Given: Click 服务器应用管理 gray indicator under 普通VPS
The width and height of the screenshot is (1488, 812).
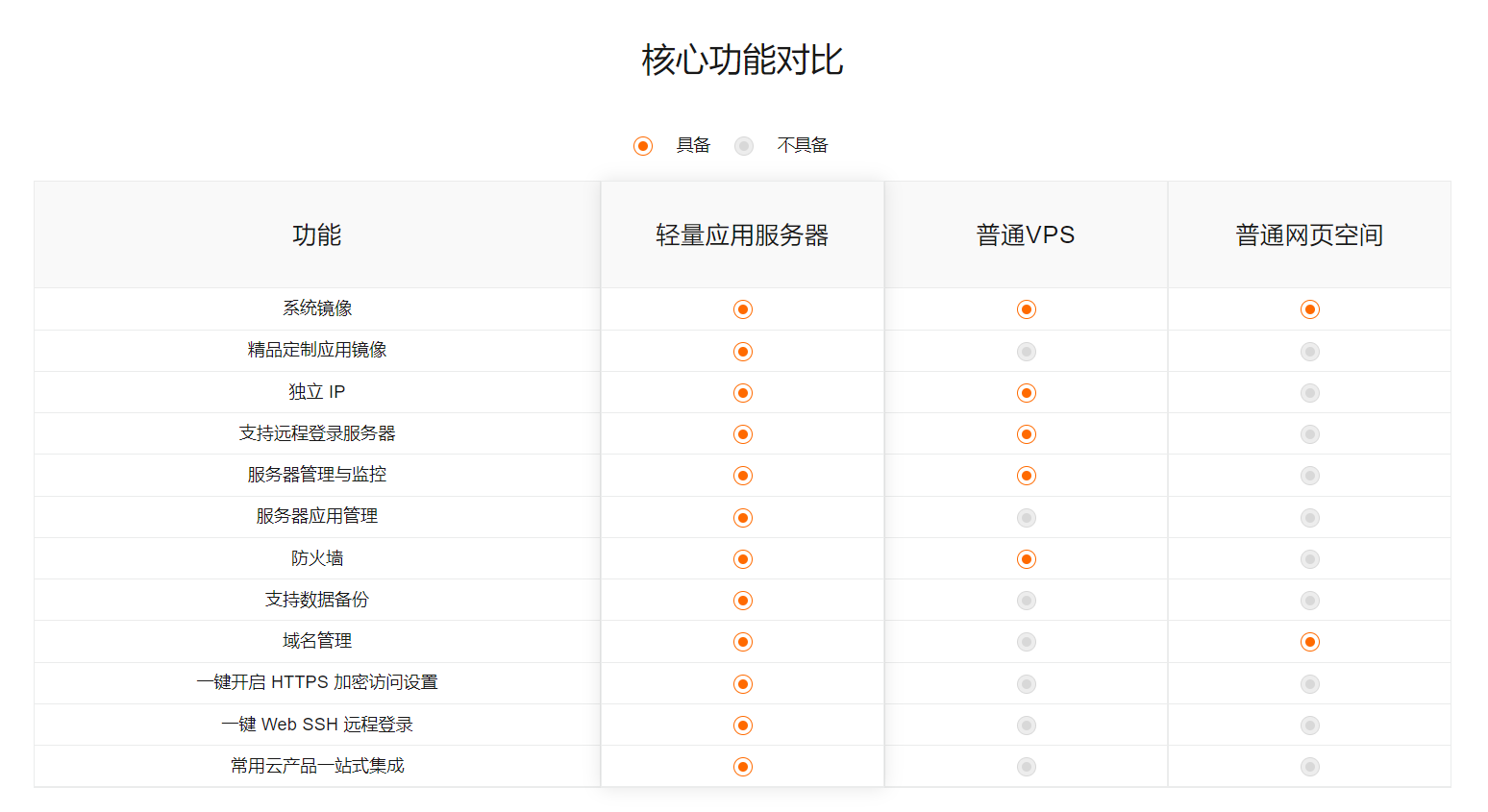Looking at the screenshot, I should 1027,518.
